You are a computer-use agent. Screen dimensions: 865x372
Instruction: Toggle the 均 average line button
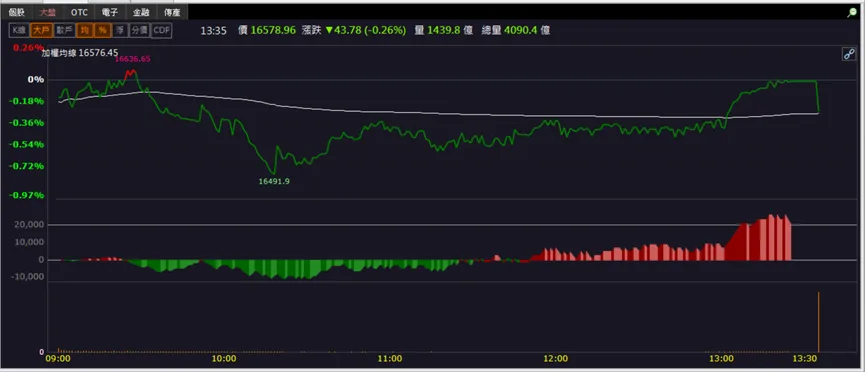[x=84, y=30]
